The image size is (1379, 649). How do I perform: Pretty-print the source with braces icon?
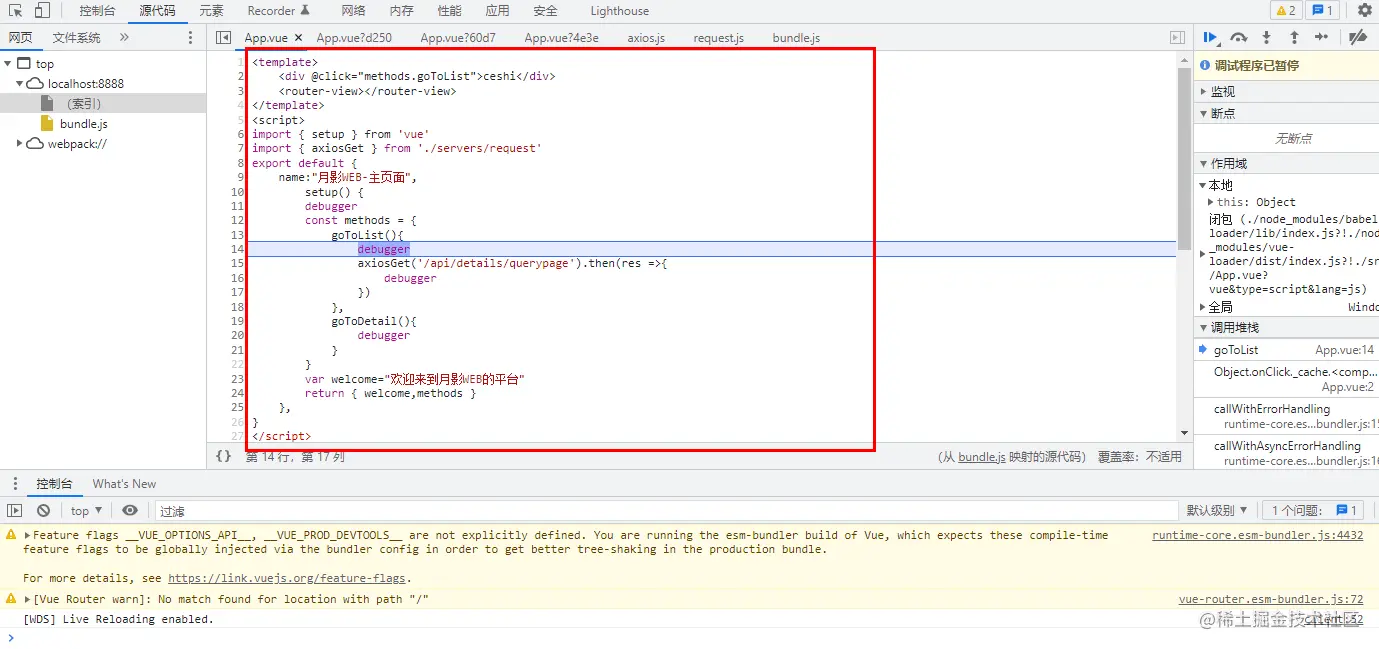click(x=223, y=456)
